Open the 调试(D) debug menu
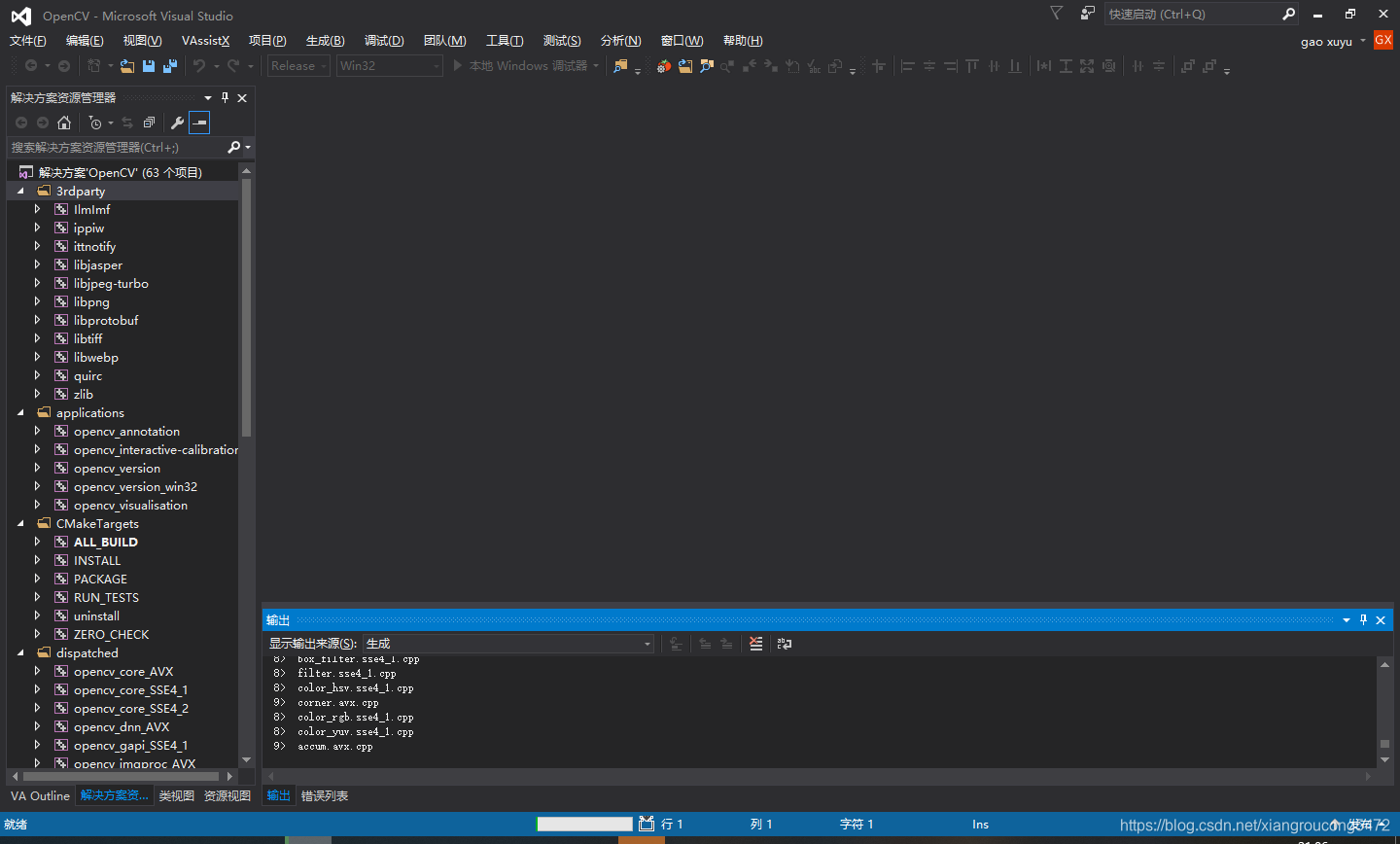Viewport: 1400px width, 844px height. tap(384, 40)
